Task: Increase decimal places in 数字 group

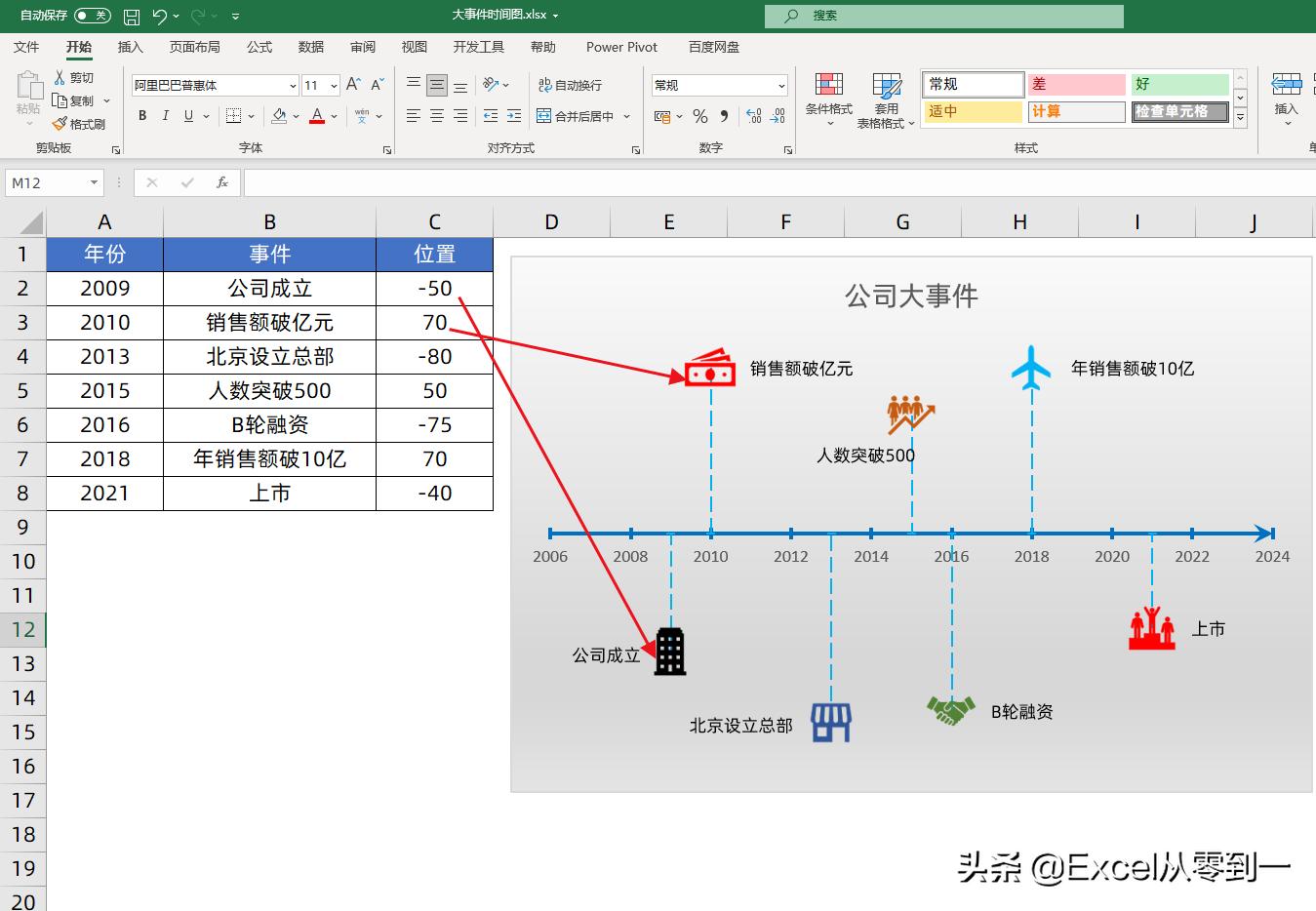Action: (x=752, y=115)
